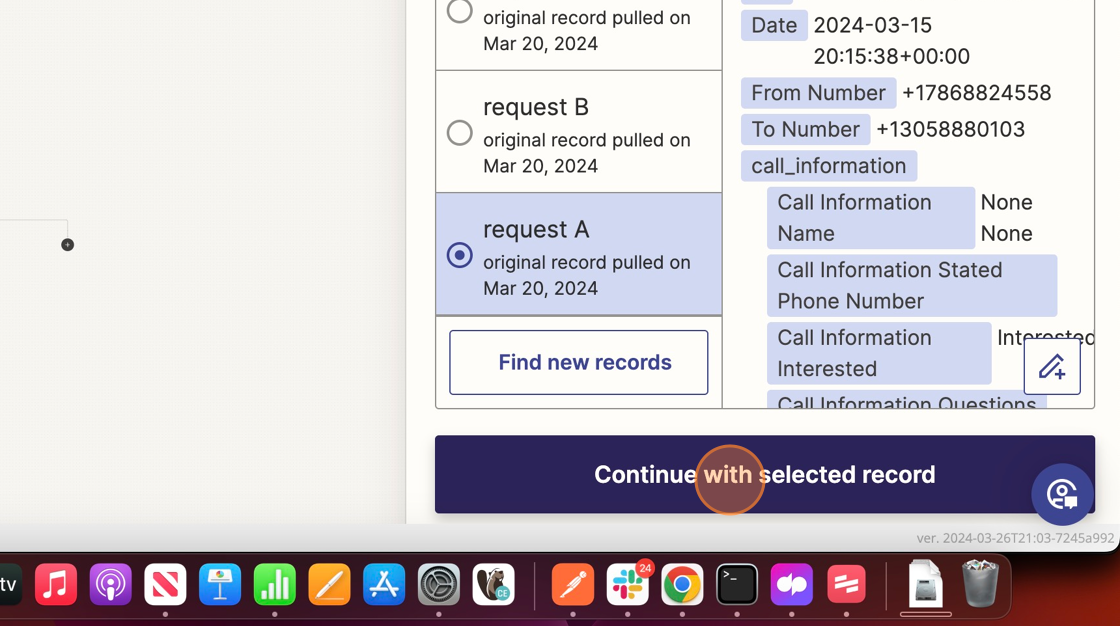
Task: Select the request A radio button
Action: [x=460, y=255]
